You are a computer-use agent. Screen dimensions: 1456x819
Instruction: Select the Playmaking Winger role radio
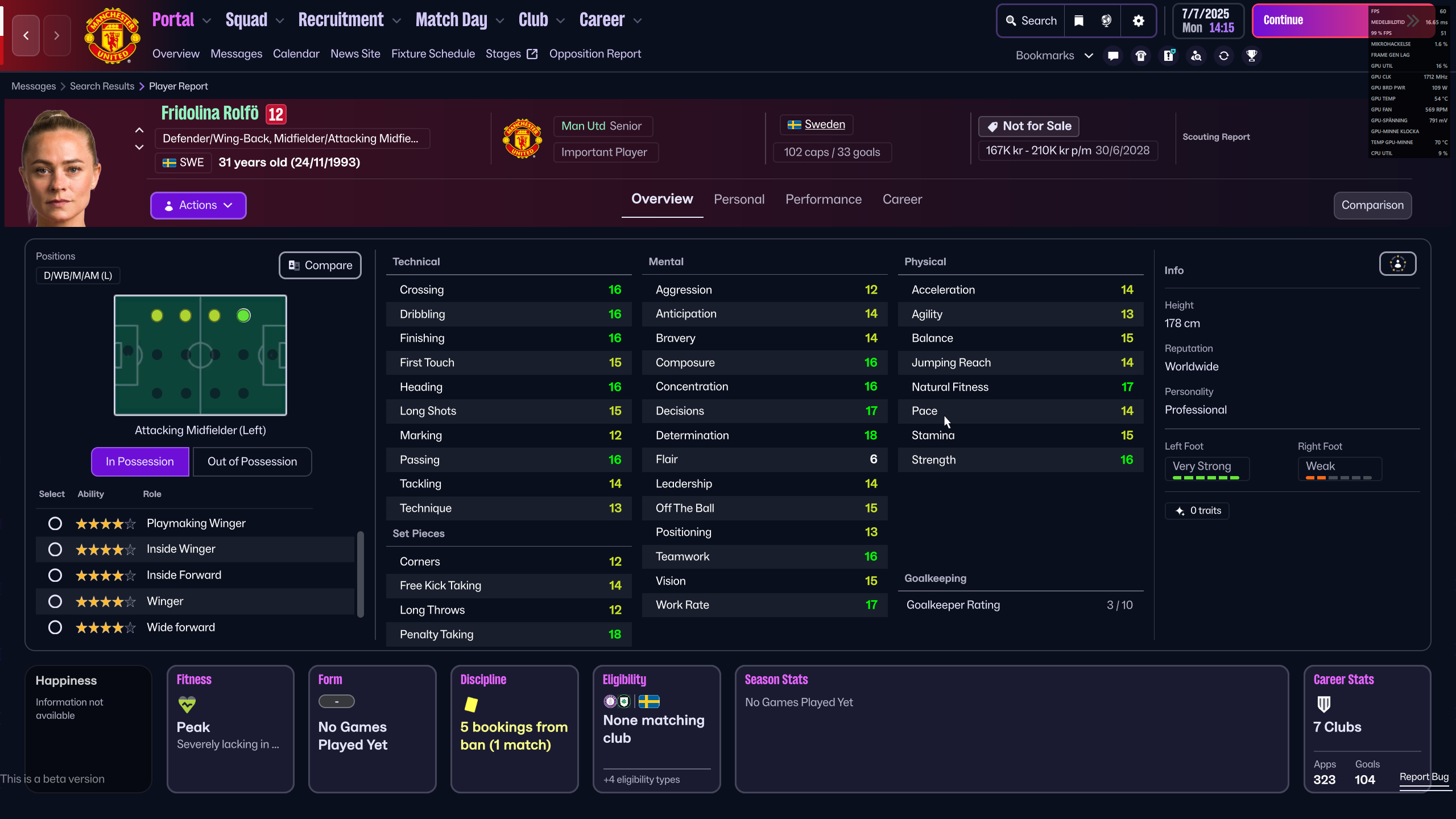coord(55,523)
